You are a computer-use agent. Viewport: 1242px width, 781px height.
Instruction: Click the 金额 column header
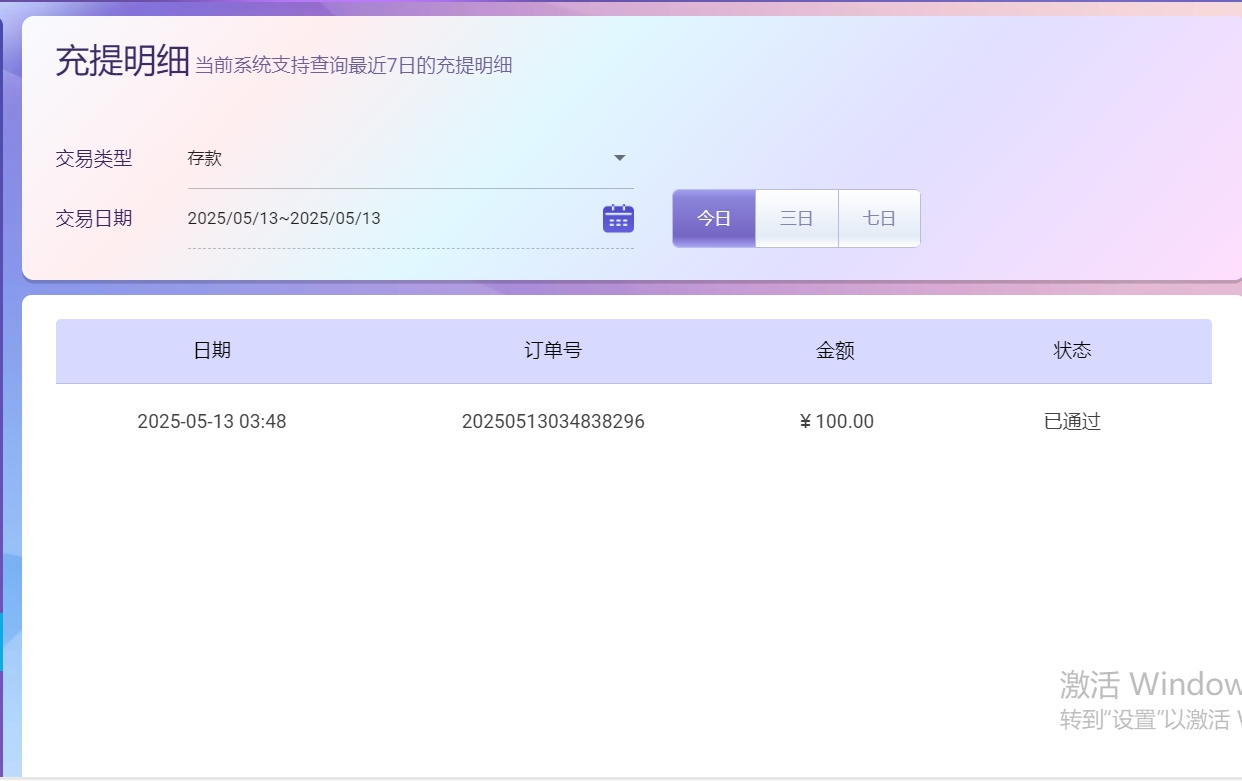(x=835, y=350)
